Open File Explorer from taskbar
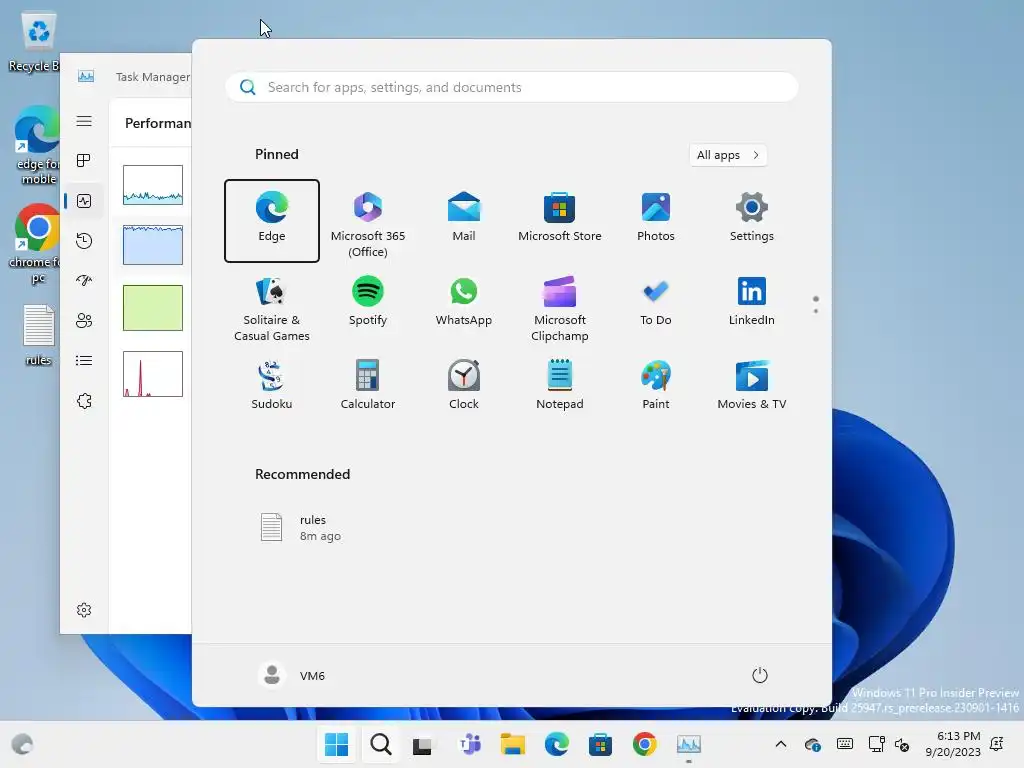 [x=513, y=744]
